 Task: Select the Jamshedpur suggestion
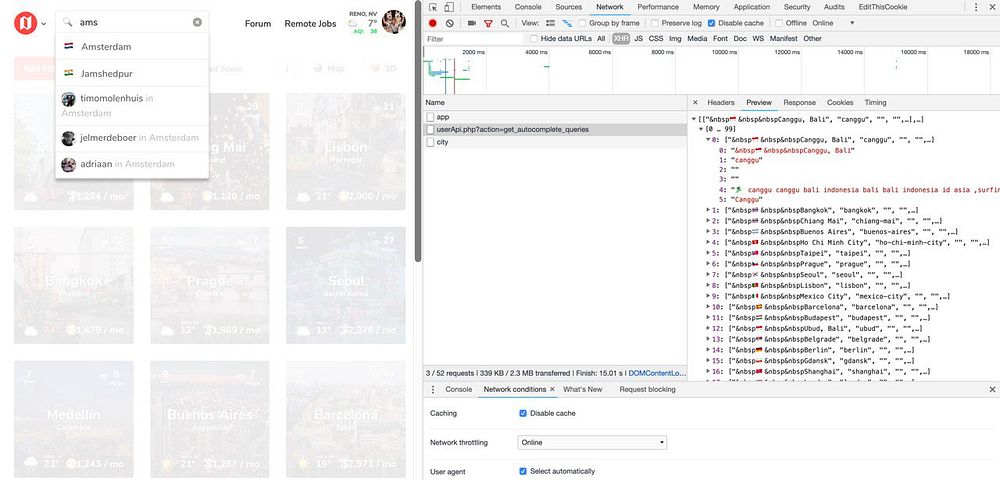132,73
